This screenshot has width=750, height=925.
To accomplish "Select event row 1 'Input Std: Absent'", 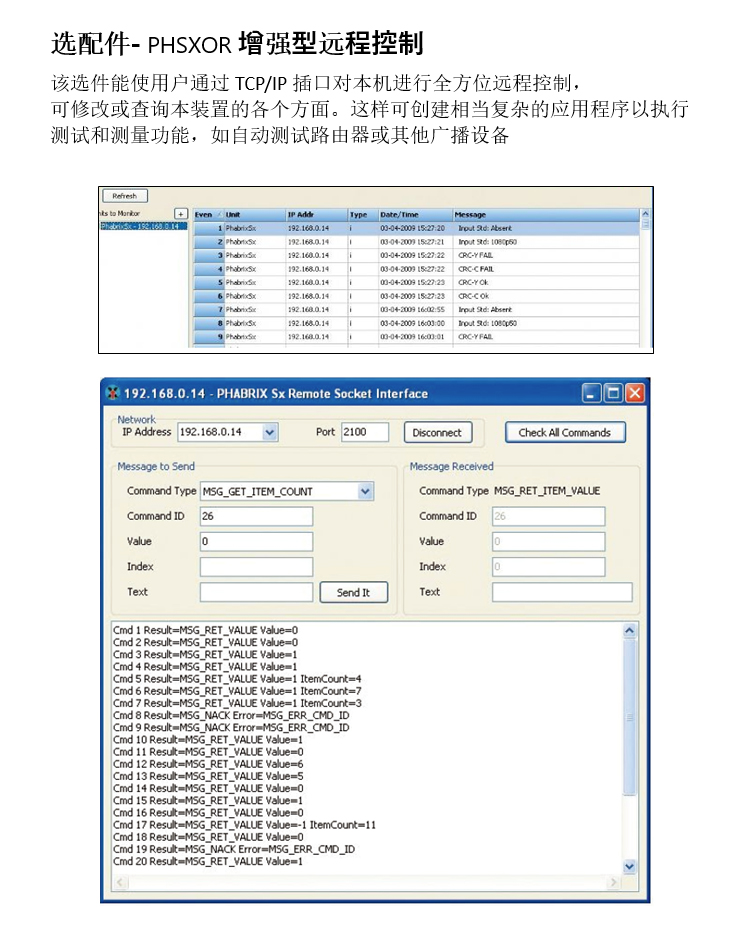I will (x=417, y=228).
